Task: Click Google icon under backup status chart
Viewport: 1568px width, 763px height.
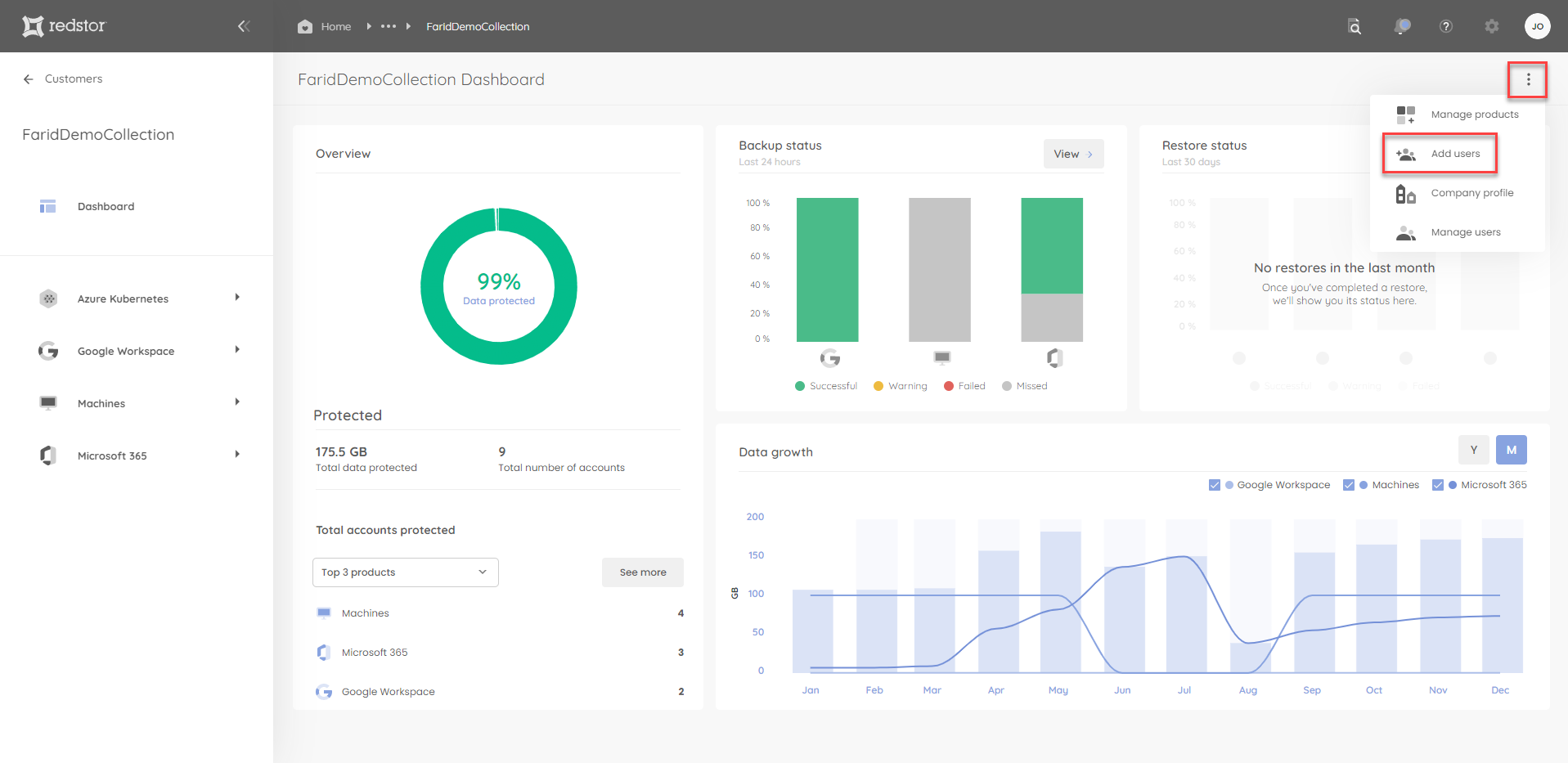Action: point(829,357)
